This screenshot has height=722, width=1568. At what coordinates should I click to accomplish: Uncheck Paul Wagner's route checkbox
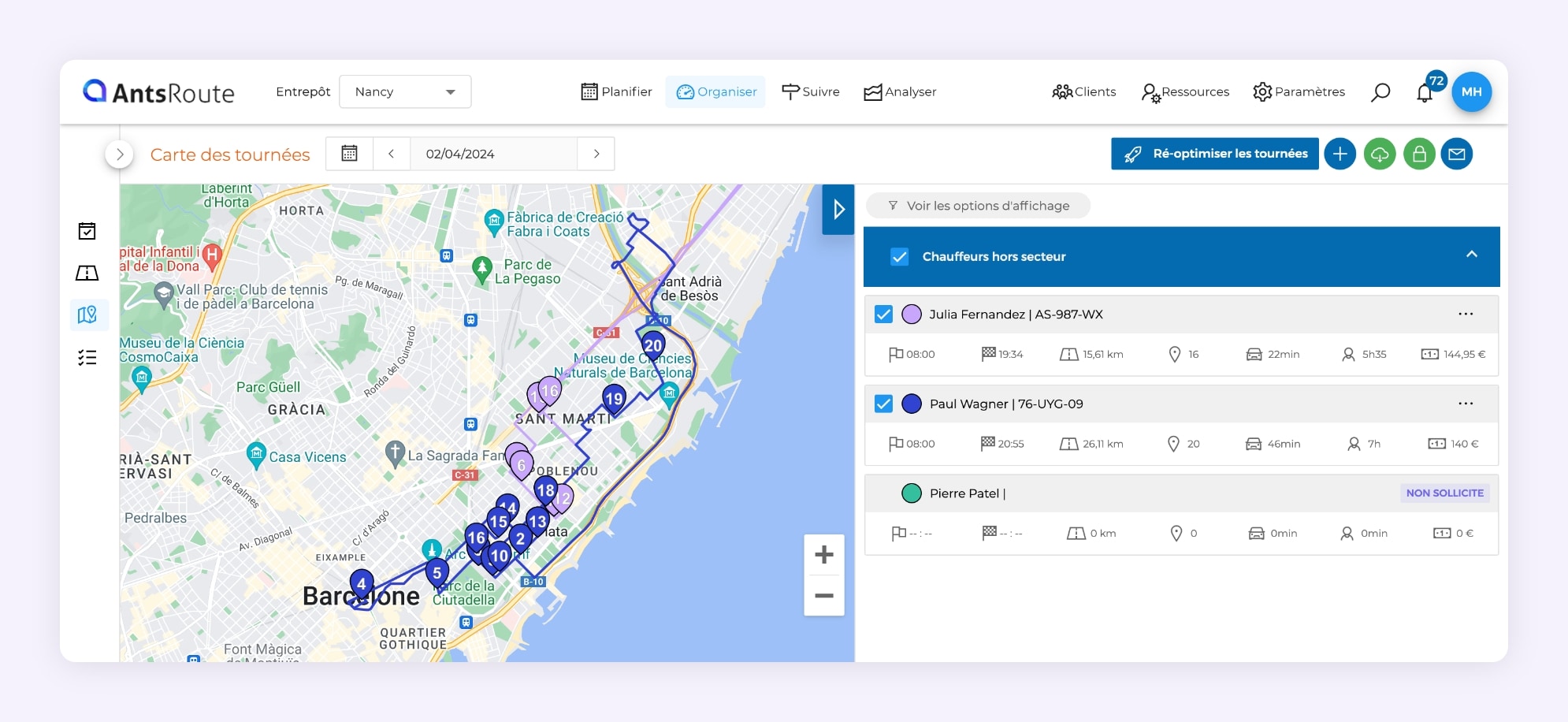click(x=883, y=404)
